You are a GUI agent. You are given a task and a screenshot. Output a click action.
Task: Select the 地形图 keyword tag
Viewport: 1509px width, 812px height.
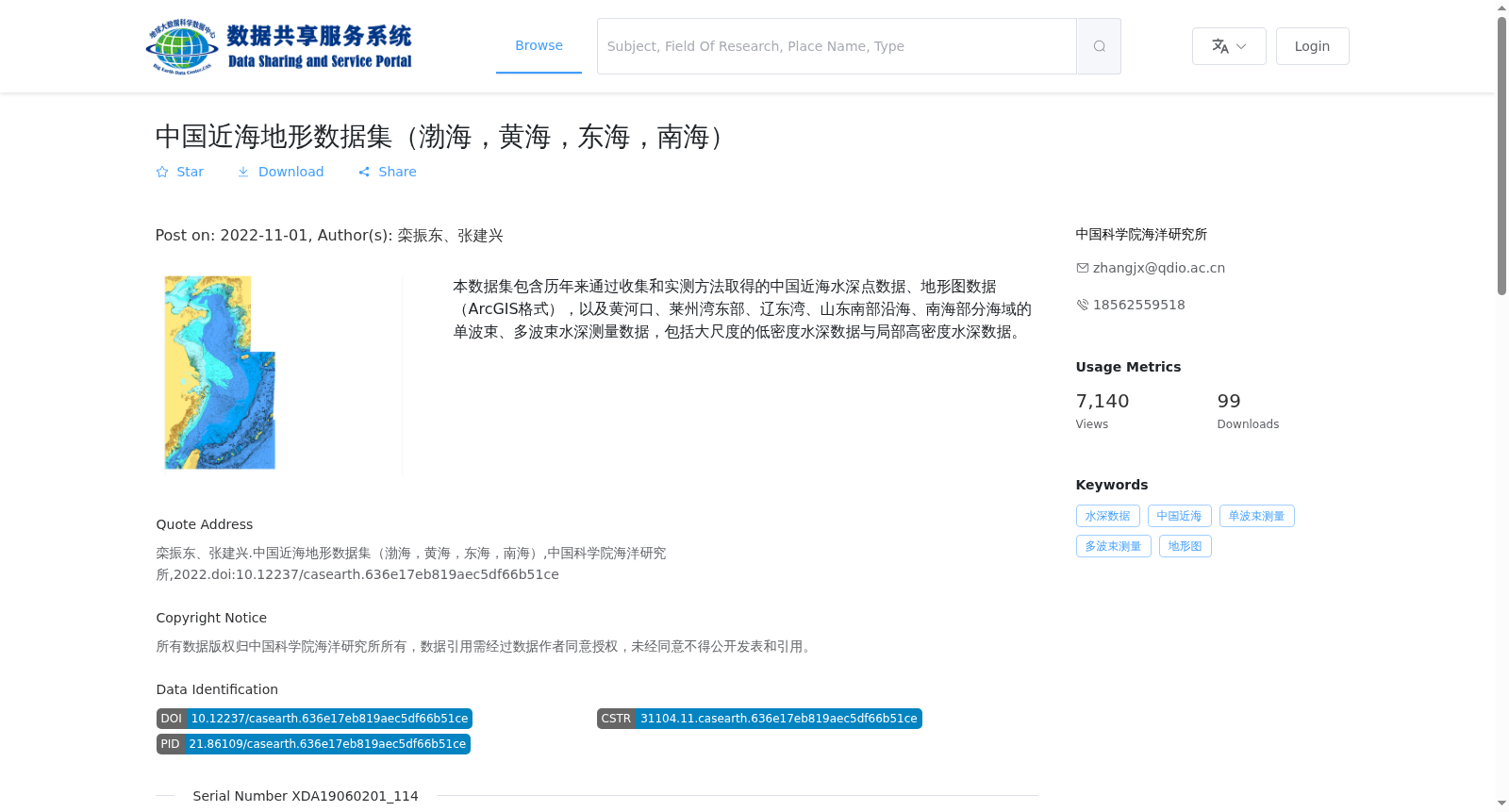tap(1185, 546)
